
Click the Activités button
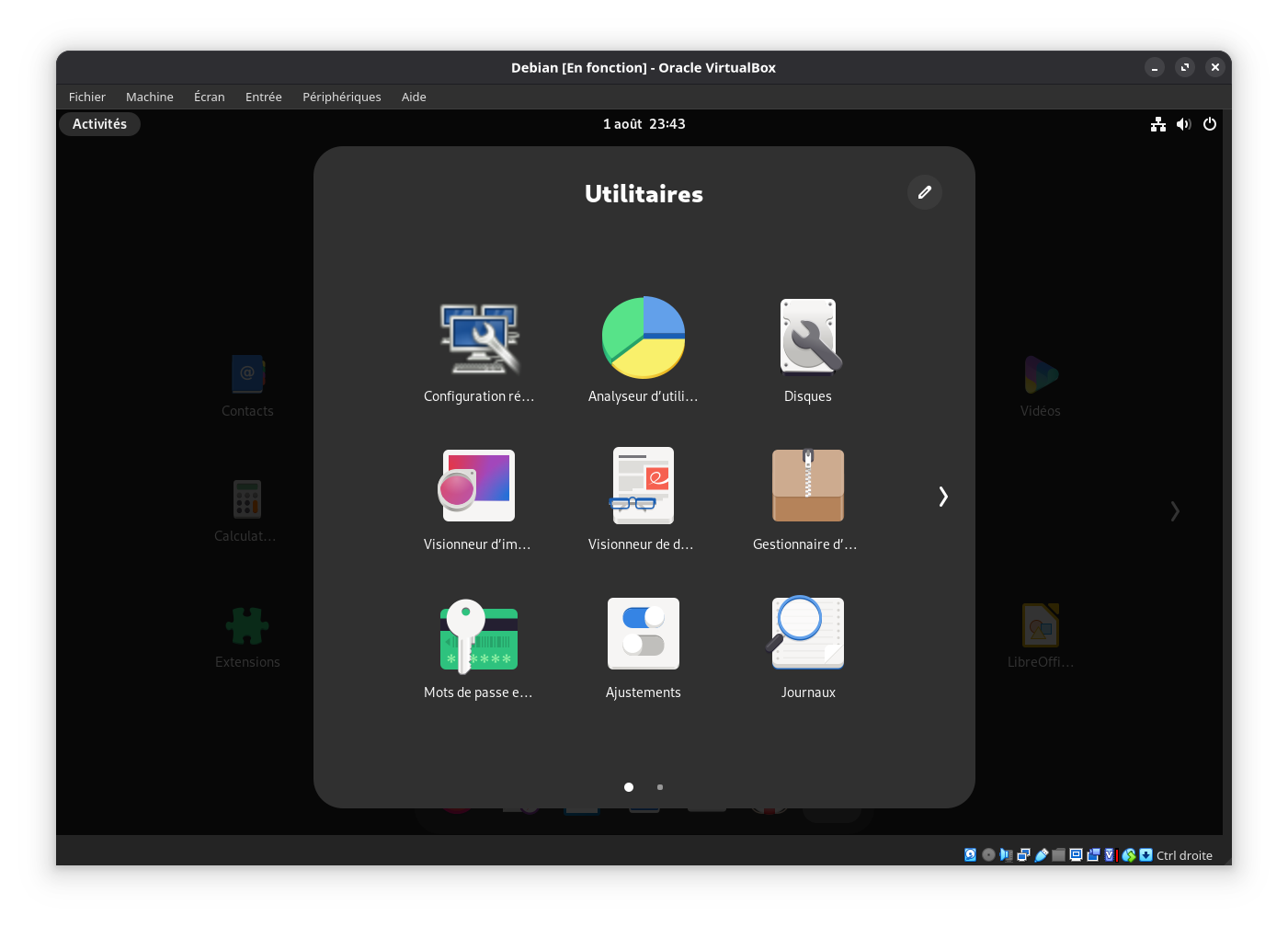pos(99,124)
